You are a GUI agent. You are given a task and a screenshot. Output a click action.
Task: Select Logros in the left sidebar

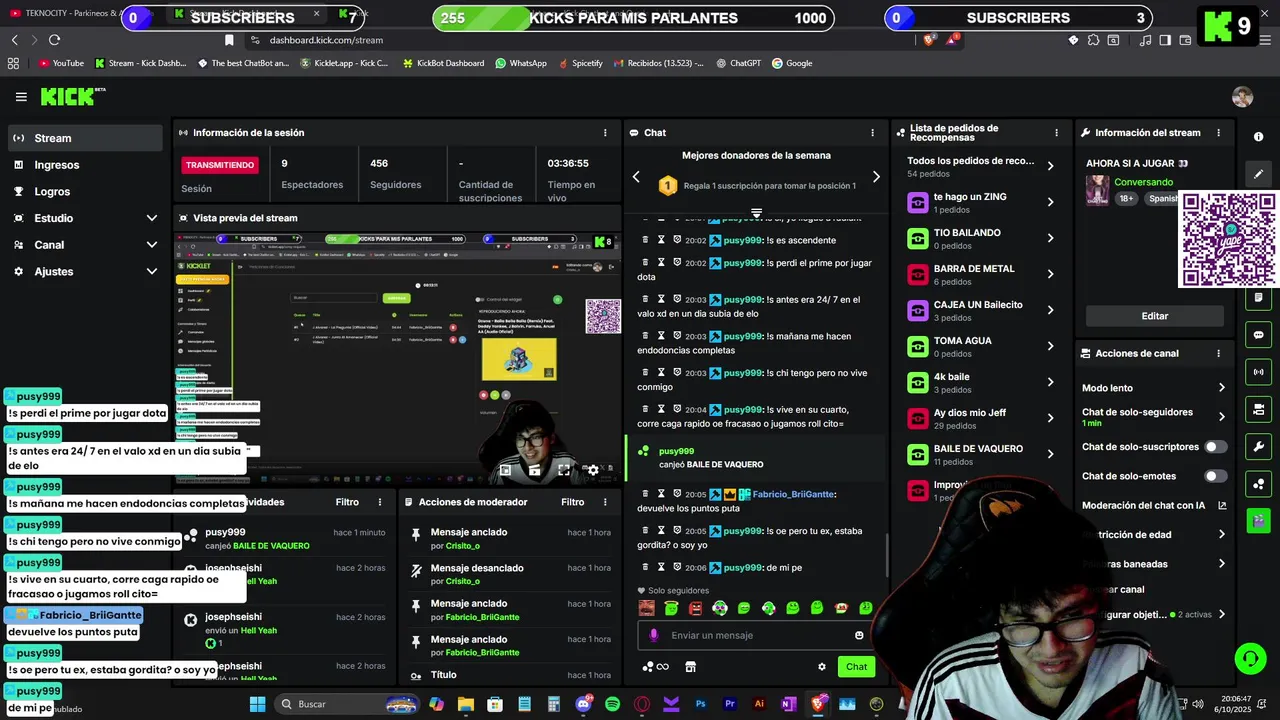coord(84,191)
